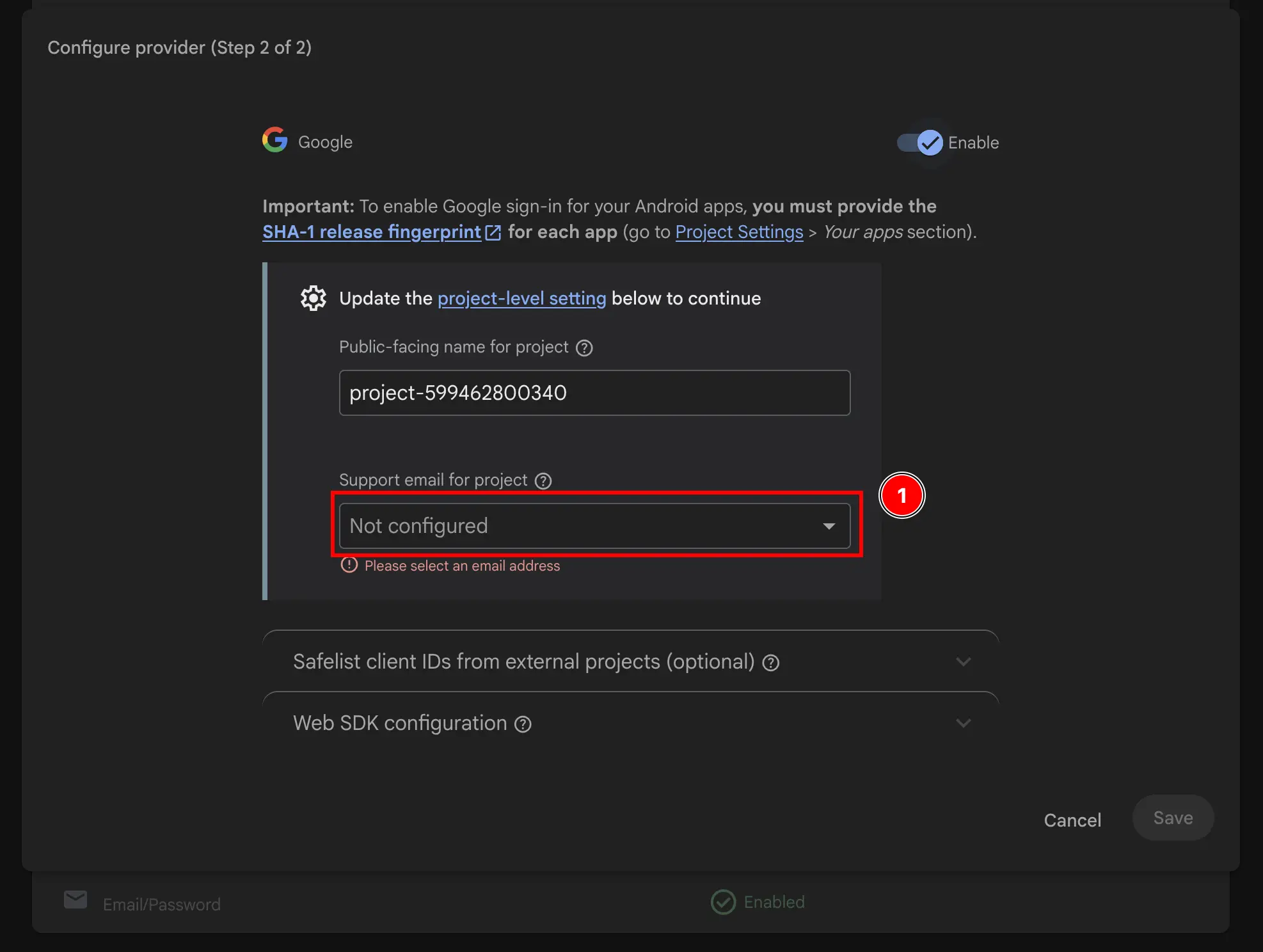Click the green Enabled status check for Email/Password
This screenshot has width=1263, height=952.
click(x=723, y=902)
